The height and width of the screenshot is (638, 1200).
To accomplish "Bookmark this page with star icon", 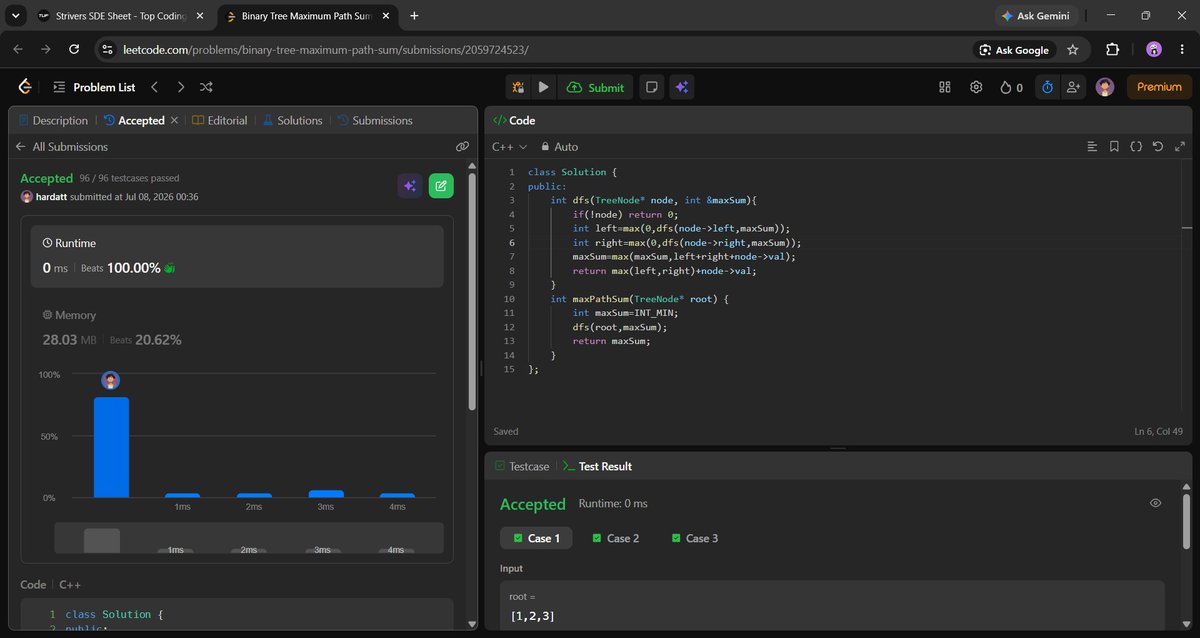I will [1073, 50].
